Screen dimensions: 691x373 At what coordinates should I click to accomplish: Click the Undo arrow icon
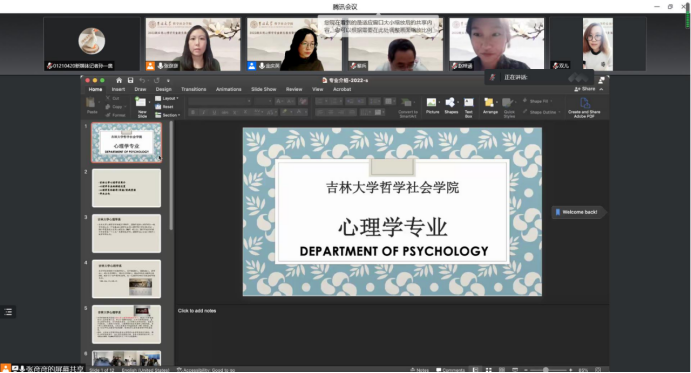[142, 80]
